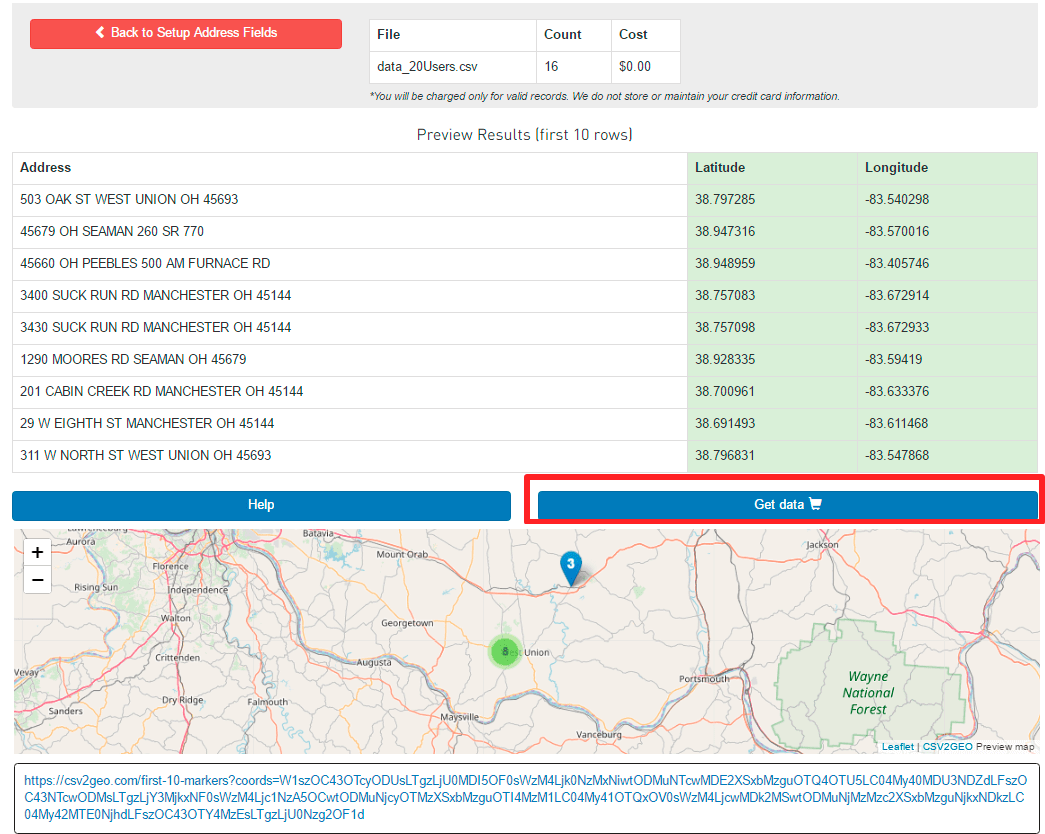1045x834 pixels.
Task: Click the green cluster marker labeled 8
Action: (505, 651)
